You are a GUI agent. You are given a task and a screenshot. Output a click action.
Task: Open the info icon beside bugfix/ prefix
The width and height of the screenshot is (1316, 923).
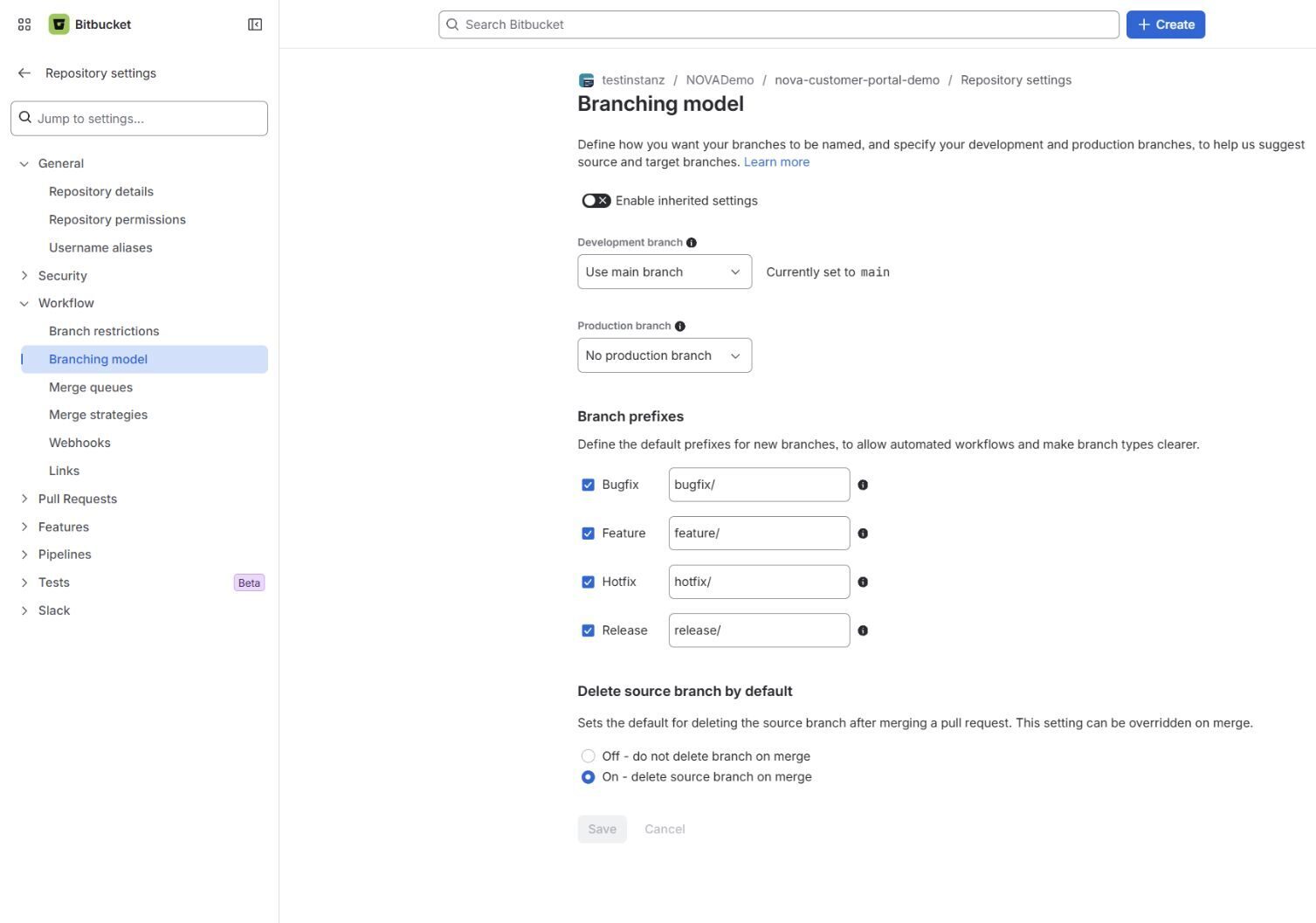(863, 485)
